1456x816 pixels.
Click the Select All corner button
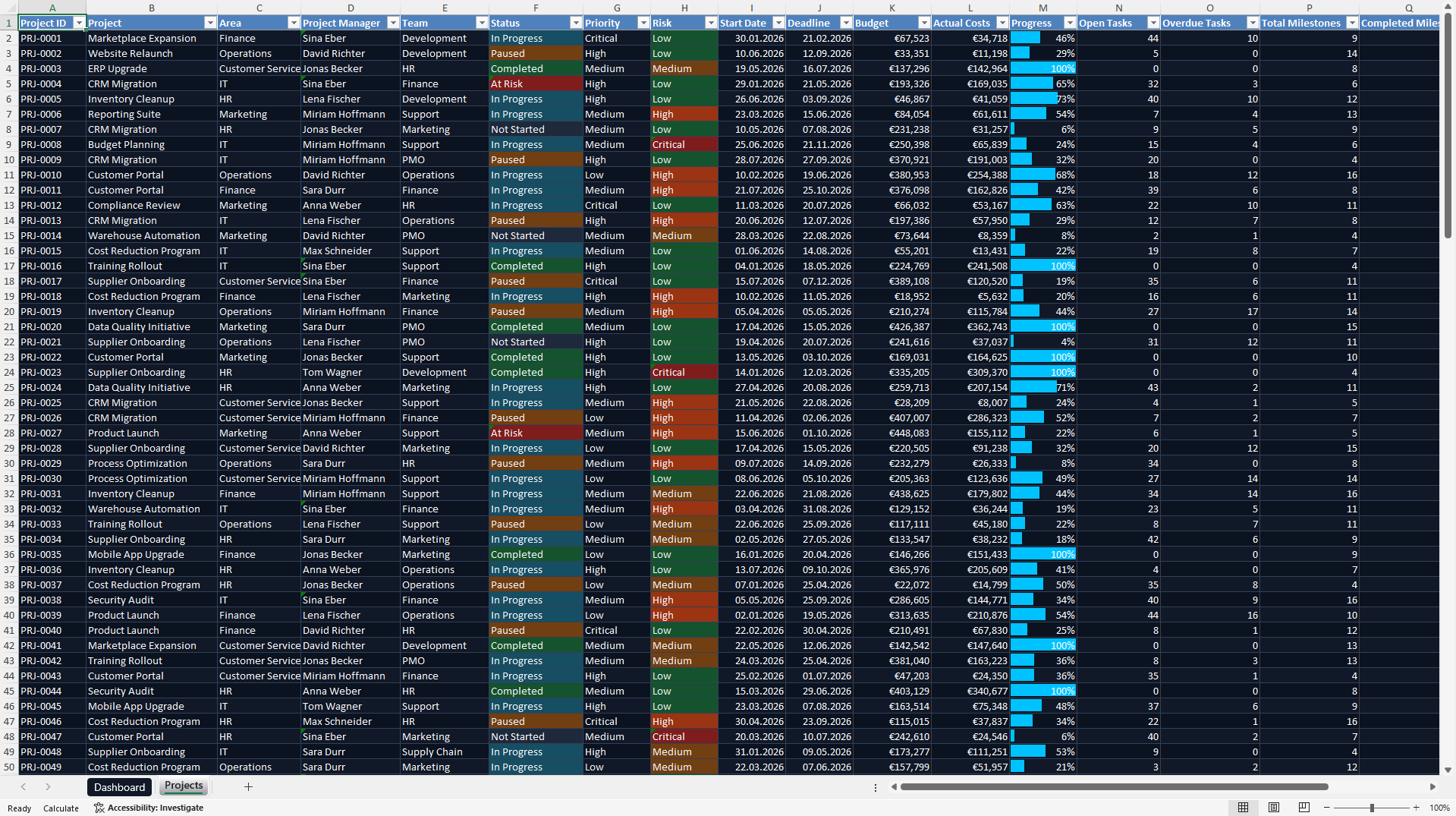pyautogui.click(x=9, y=8)
